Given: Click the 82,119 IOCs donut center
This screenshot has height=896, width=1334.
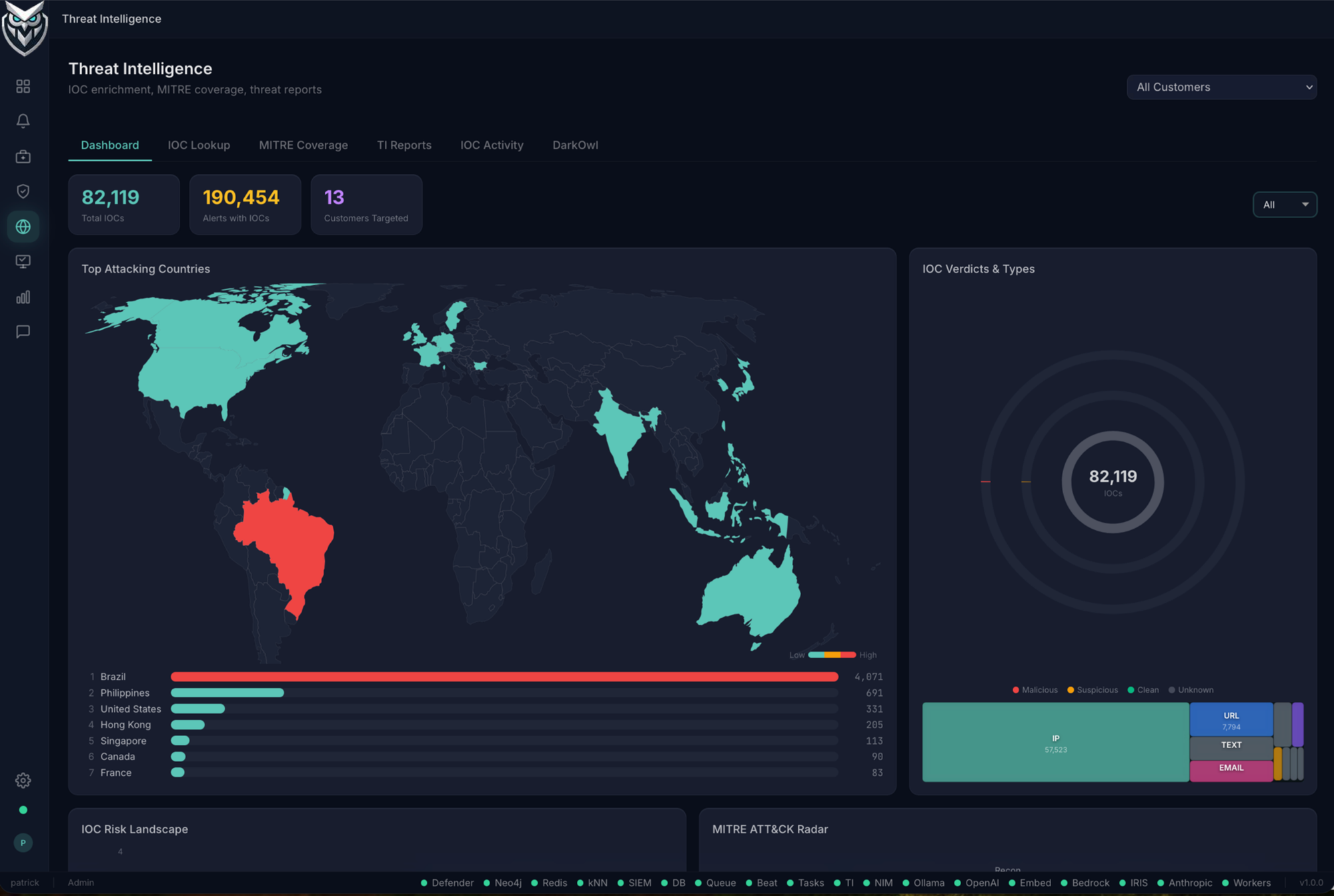Looking at the screenshot, I should (1113, 482).
